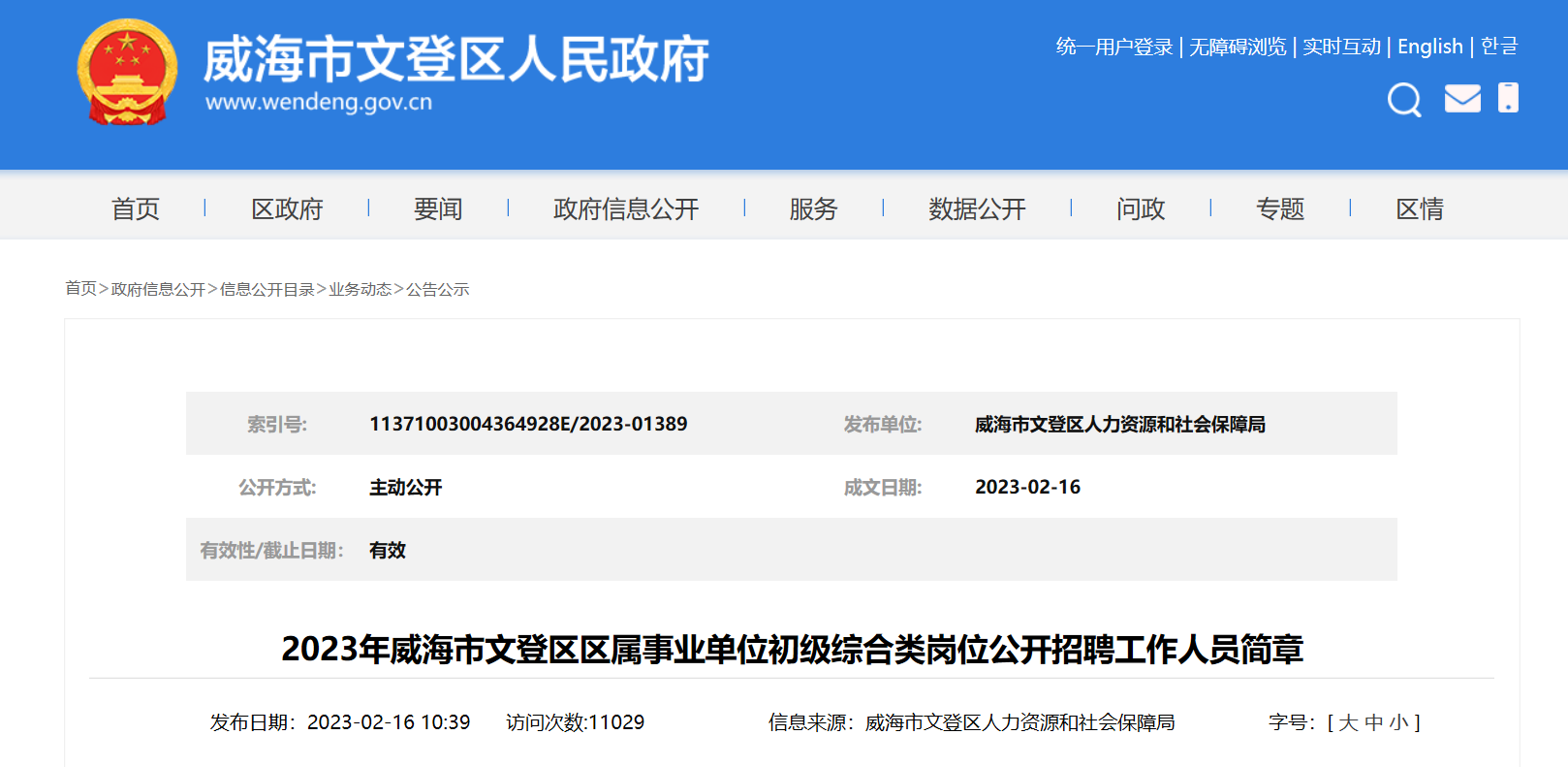Click 公告公示 in the breadcrumb
The width and height of the screenshot is (1568, 767).
coord(437,289)
